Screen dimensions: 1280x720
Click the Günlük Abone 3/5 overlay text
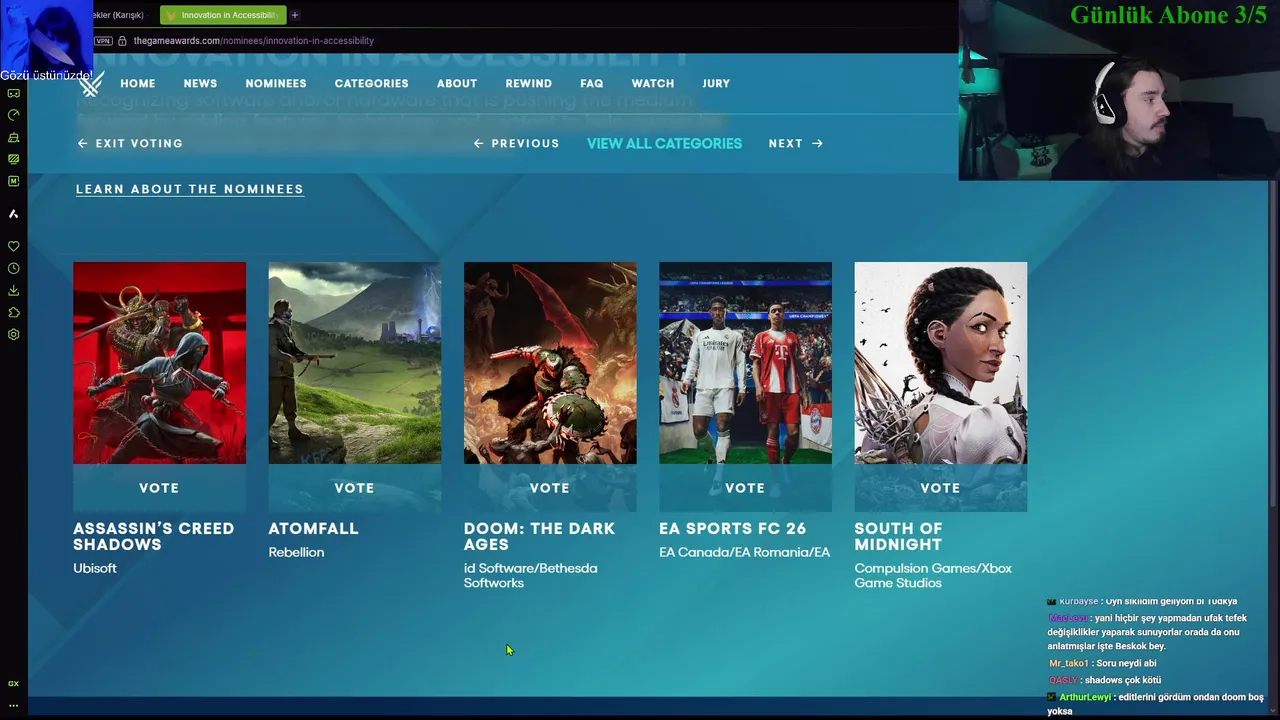tap(1168, 15)
